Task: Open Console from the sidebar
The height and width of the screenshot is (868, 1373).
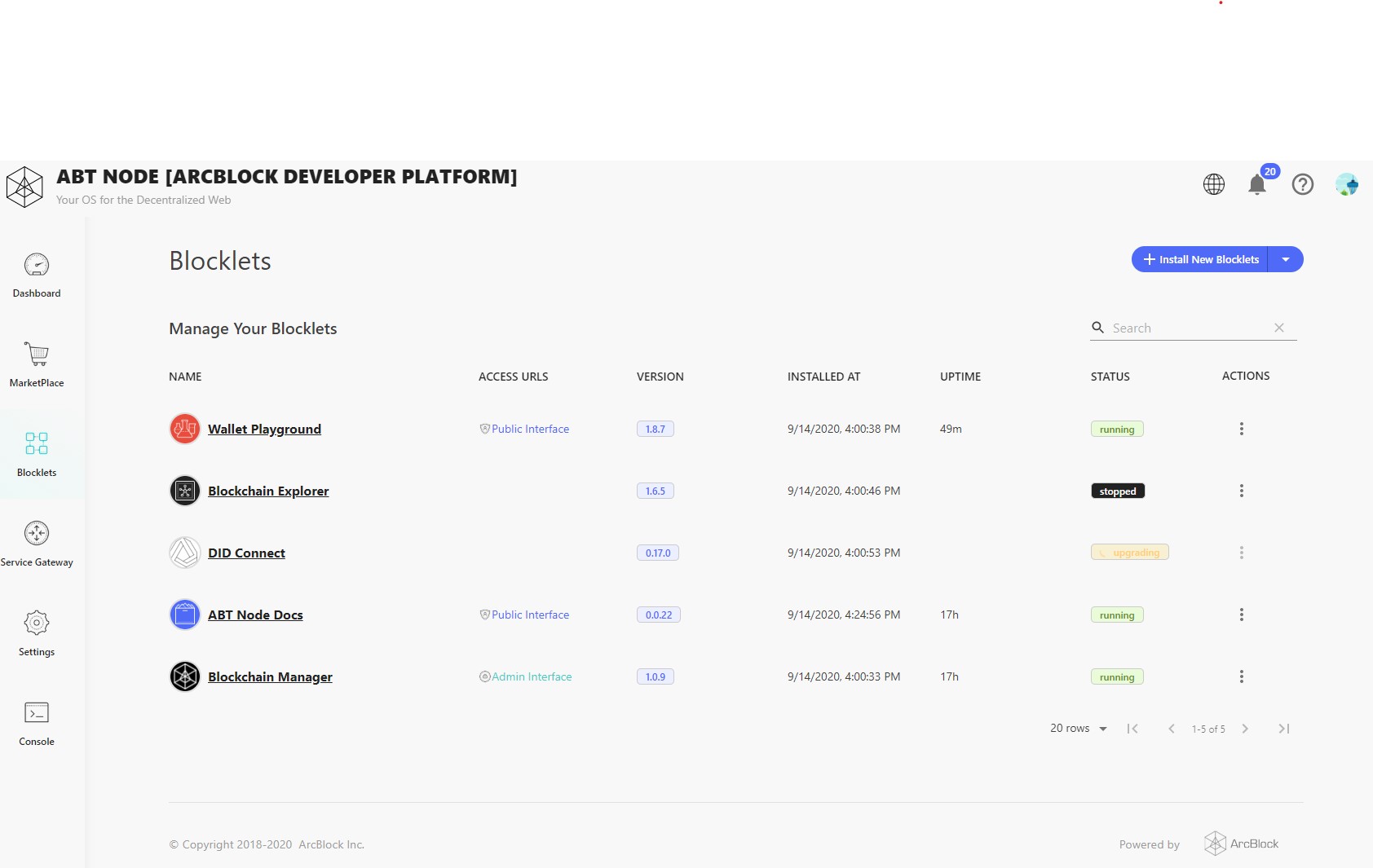Action: pyautogui.click(x=37, y=724)
